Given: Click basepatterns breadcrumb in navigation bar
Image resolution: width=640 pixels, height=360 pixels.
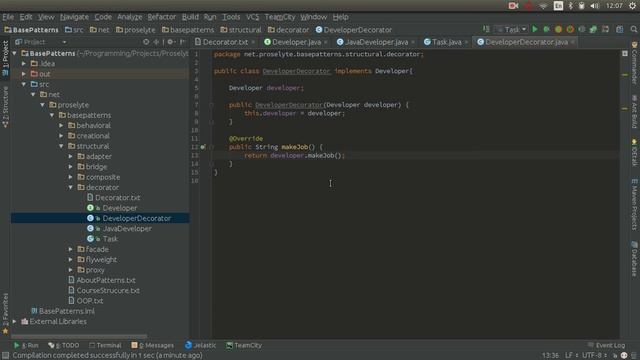Looking at the screenshot, I should click(188, 30).
